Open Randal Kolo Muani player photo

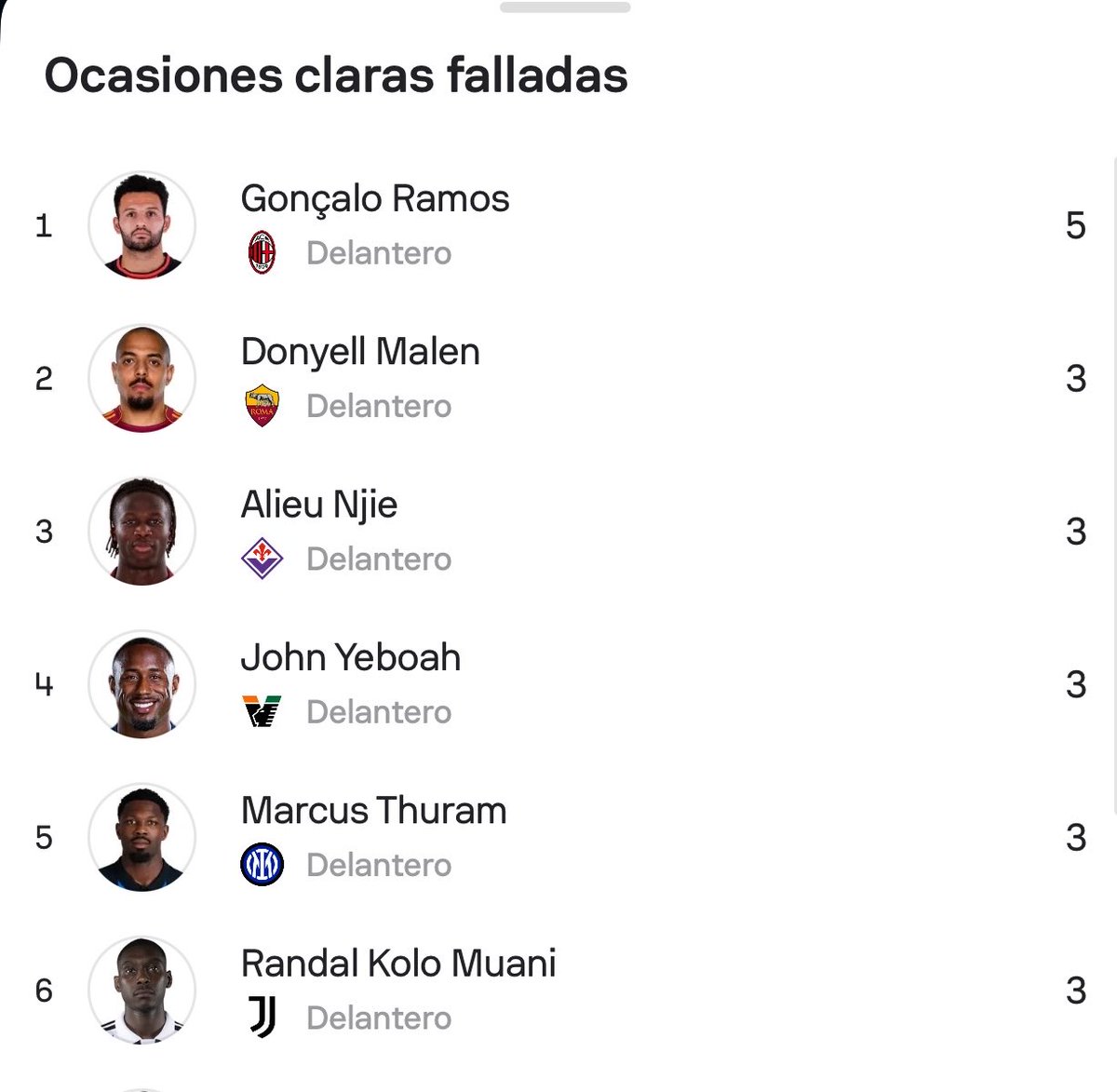click(142, 991)
